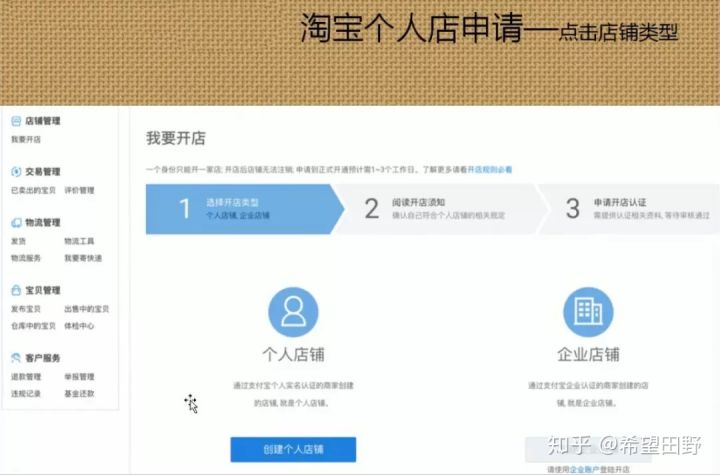720x475 pixels.
Task: Open 违规记录 link
Action: pyautogui.click(x=26, y=393)
